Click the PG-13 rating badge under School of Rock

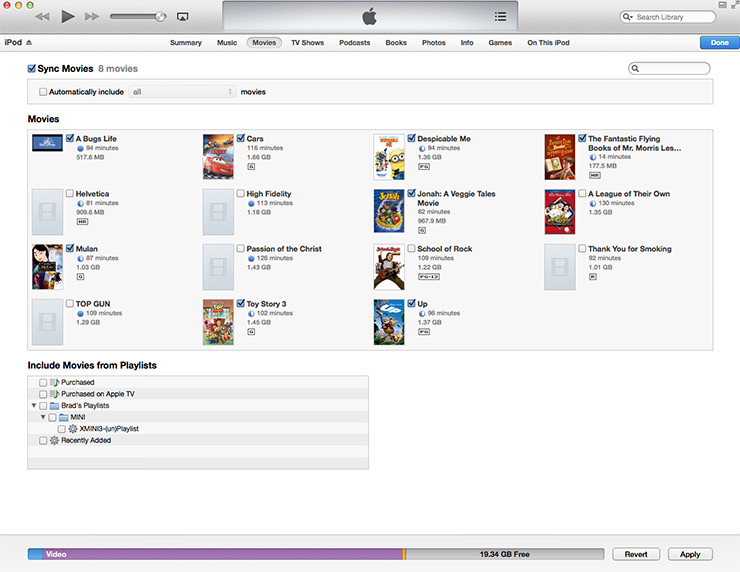coord(429,277)
